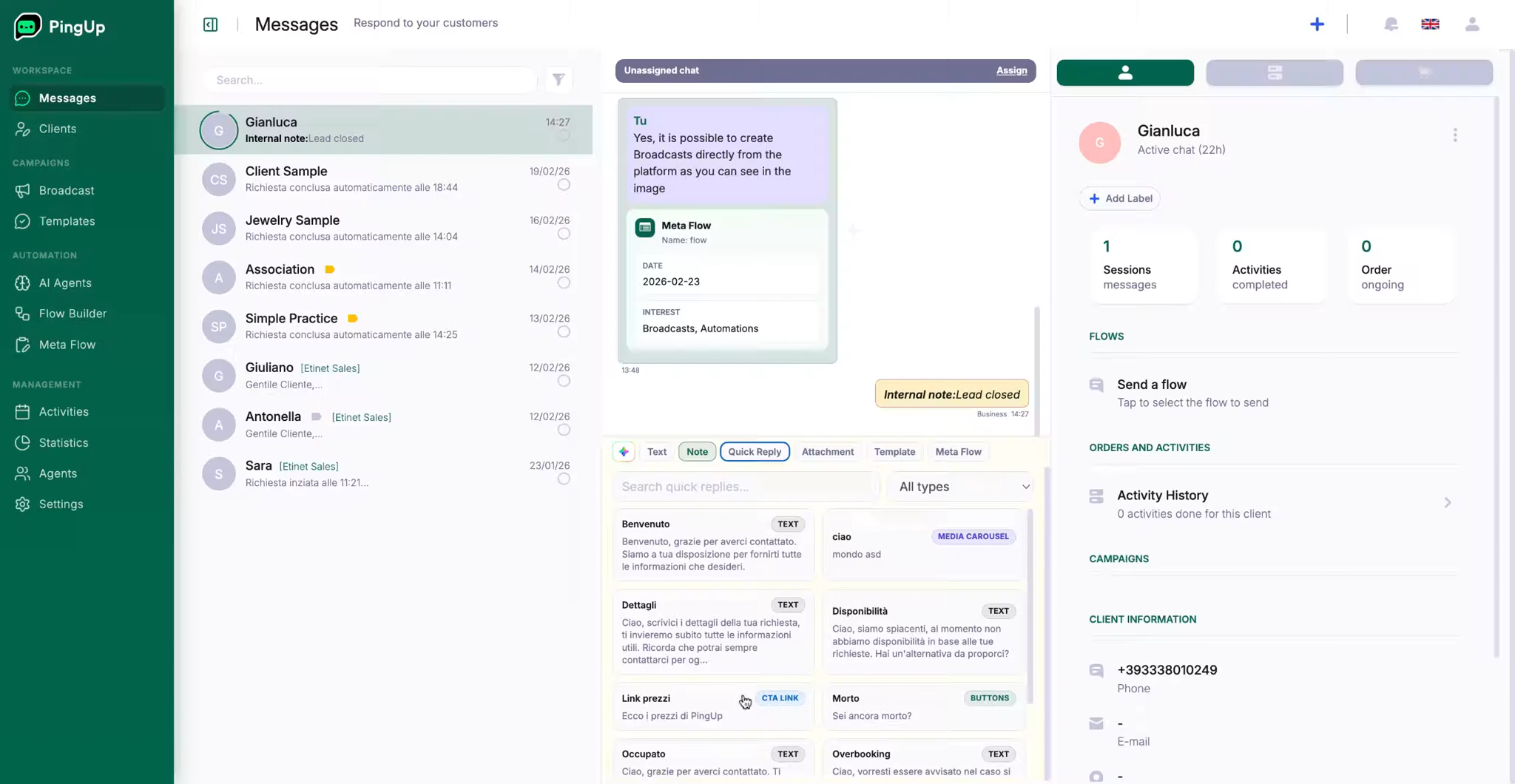Viewport: 1515px width, 784px height.
Task: Open the user profile icon in header
Action: click(1472, 24)
